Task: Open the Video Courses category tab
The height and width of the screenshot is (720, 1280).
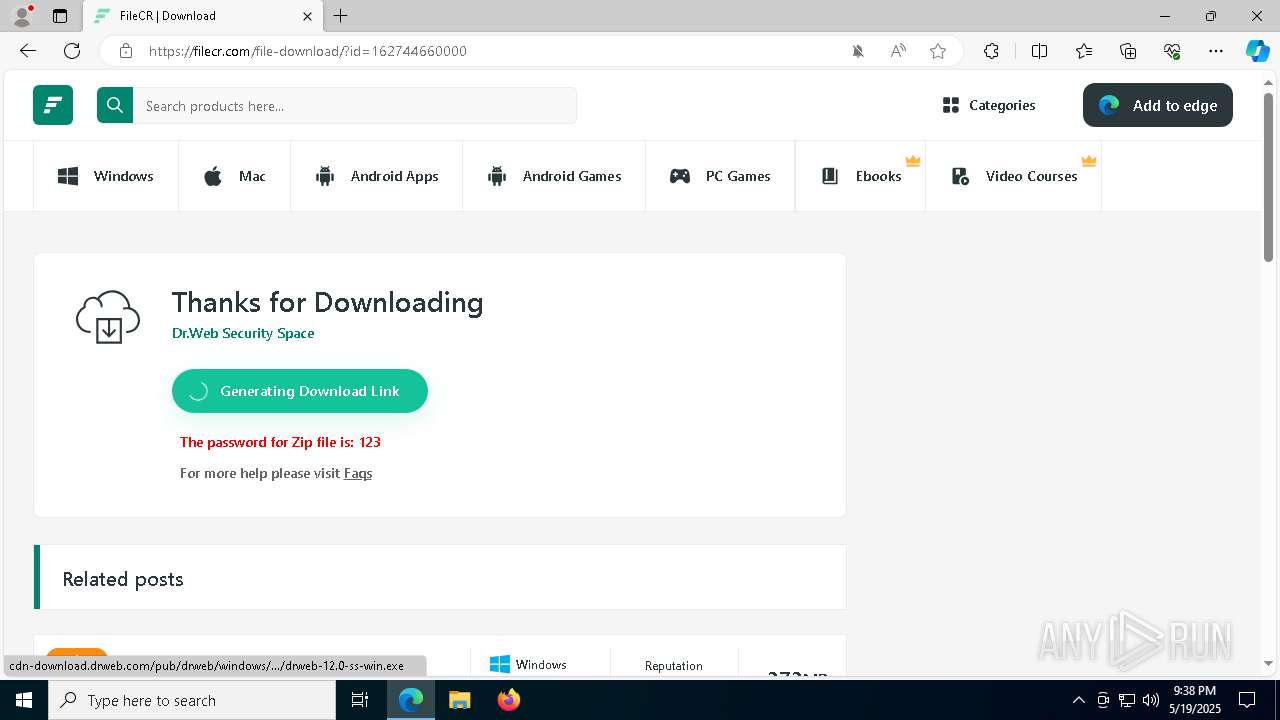Action: coord(1014,176)
